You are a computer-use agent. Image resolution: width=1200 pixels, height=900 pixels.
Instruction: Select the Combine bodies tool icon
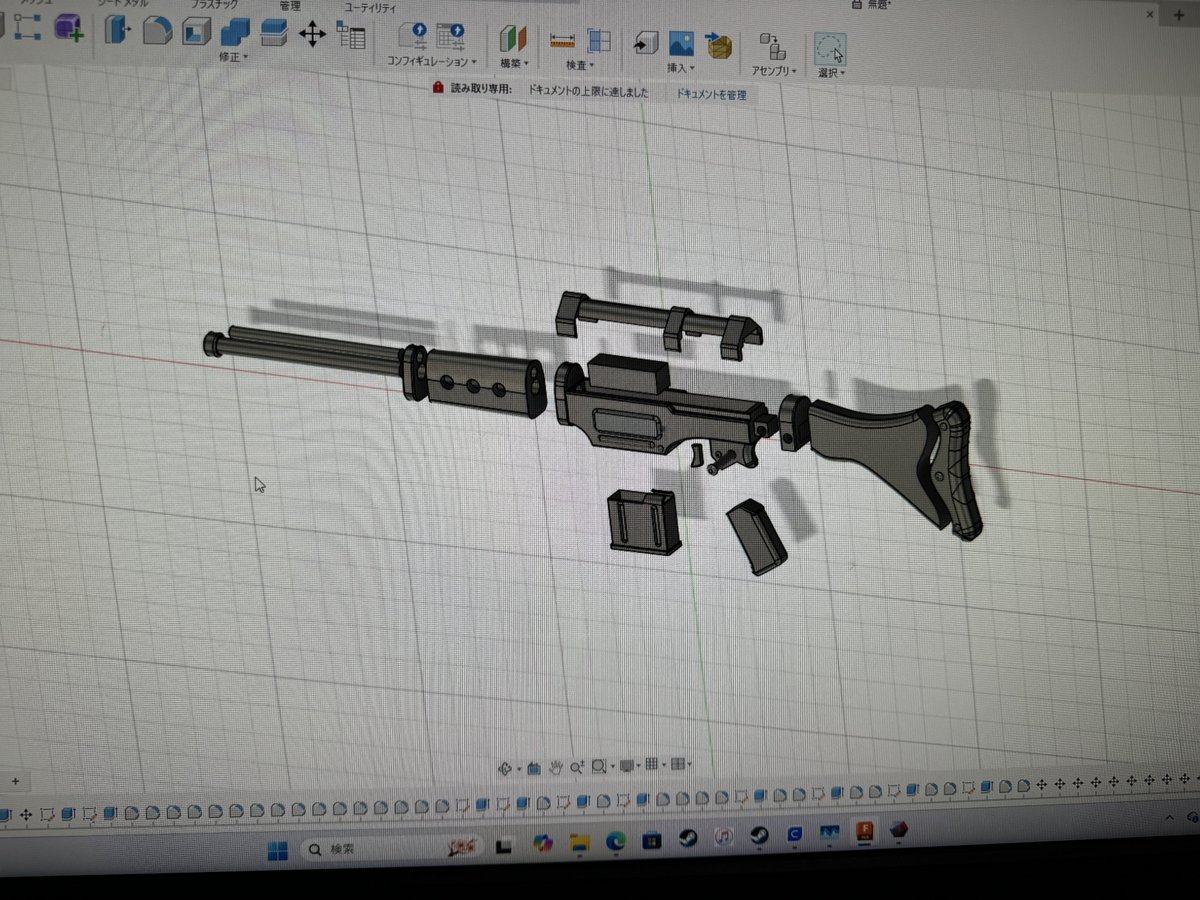click(x=235, y=33)
